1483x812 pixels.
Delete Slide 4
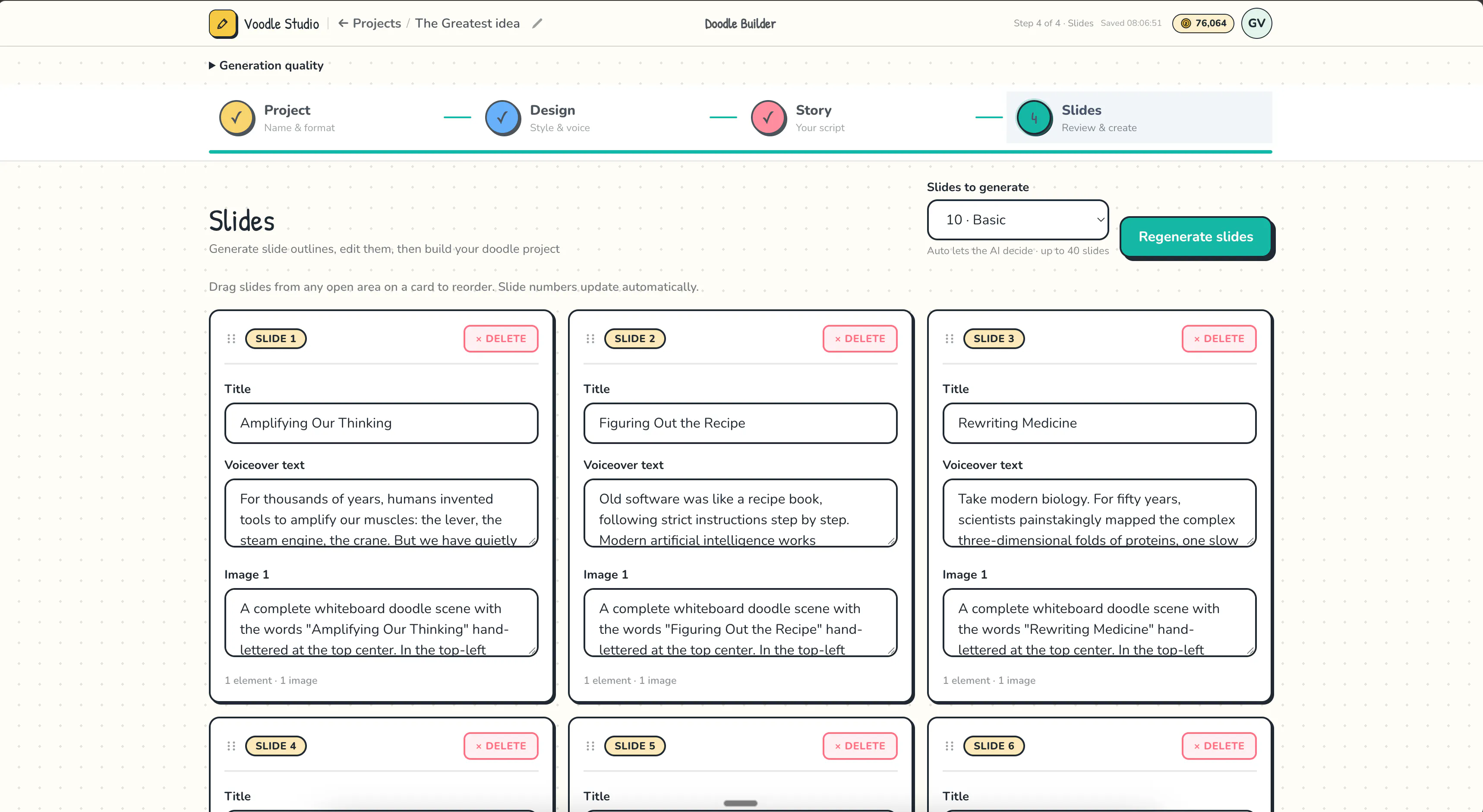pos(501,746)
